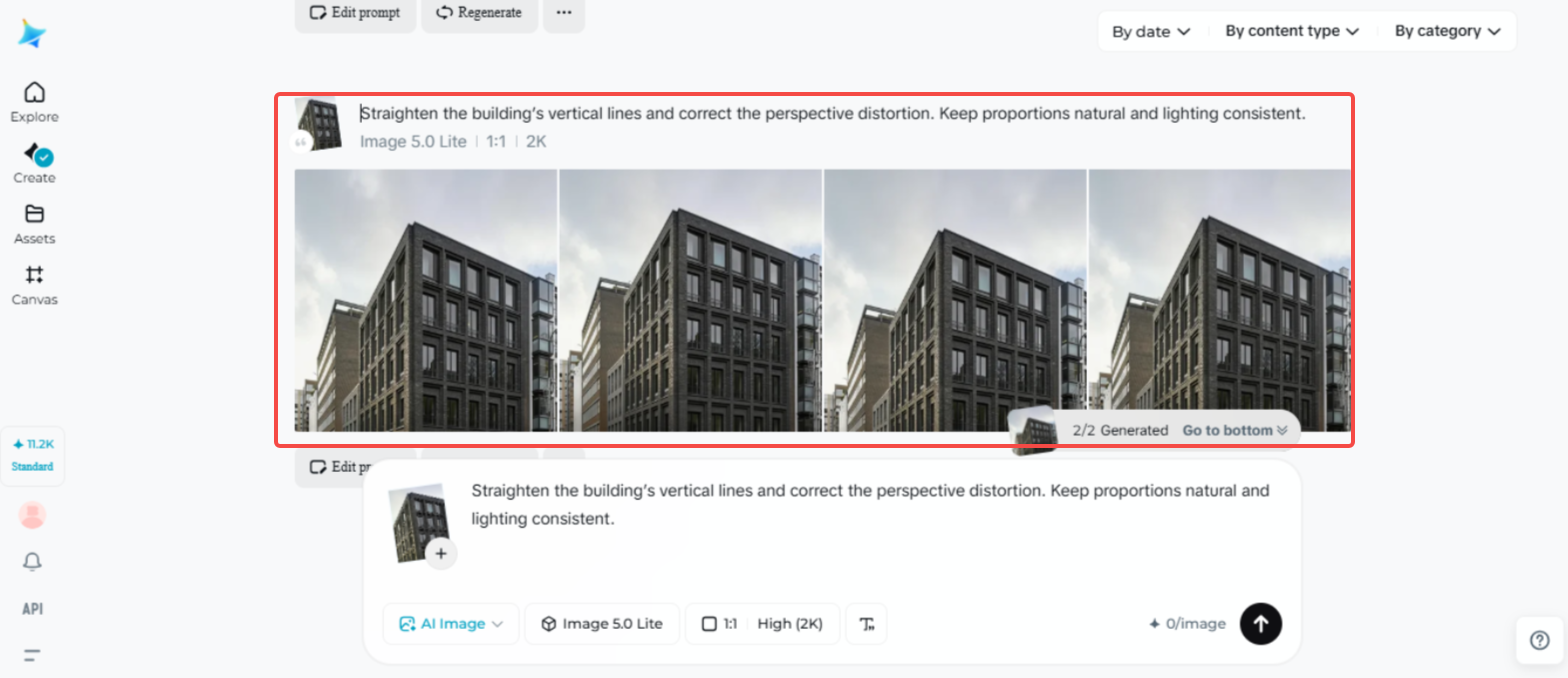Open the Explore page

tap(34, 102)
